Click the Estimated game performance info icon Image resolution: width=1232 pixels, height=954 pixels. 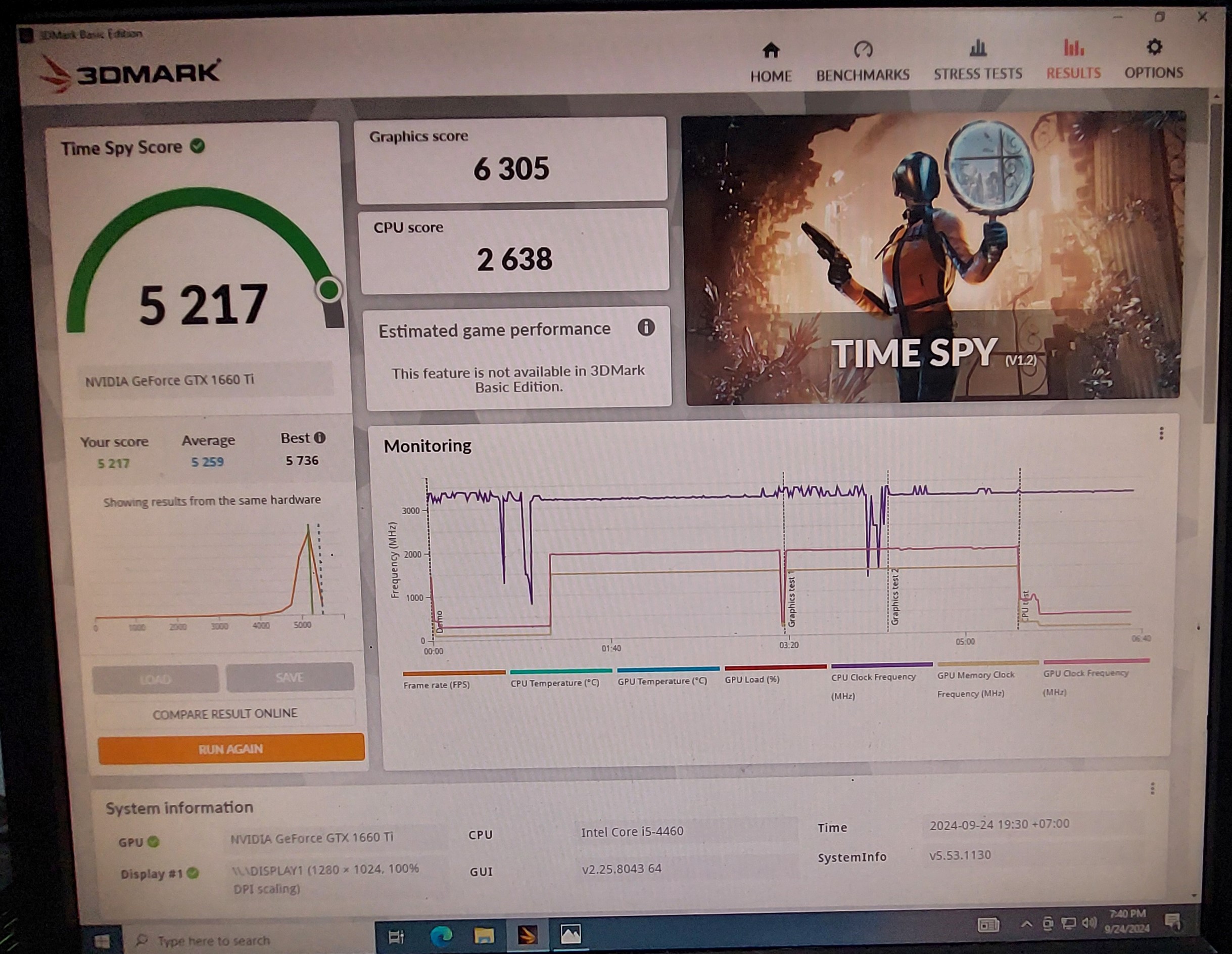[x=646, y=328]
